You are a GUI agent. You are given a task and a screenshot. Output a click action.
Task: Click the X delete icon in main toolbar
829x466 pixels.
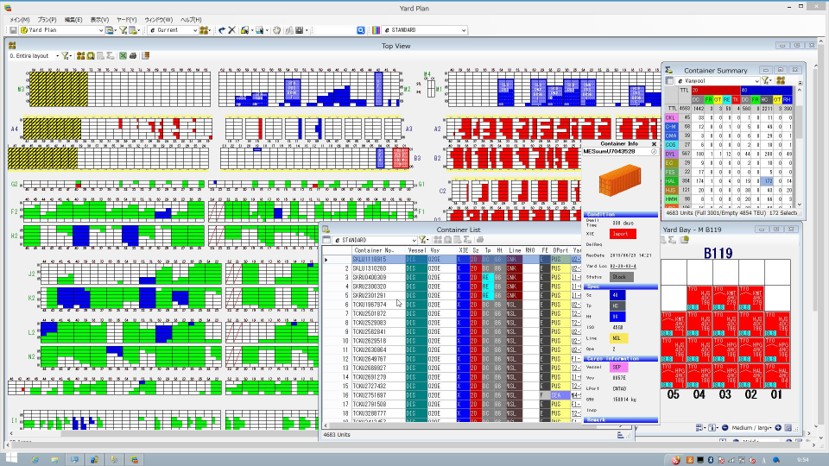(x=232, y=30)
